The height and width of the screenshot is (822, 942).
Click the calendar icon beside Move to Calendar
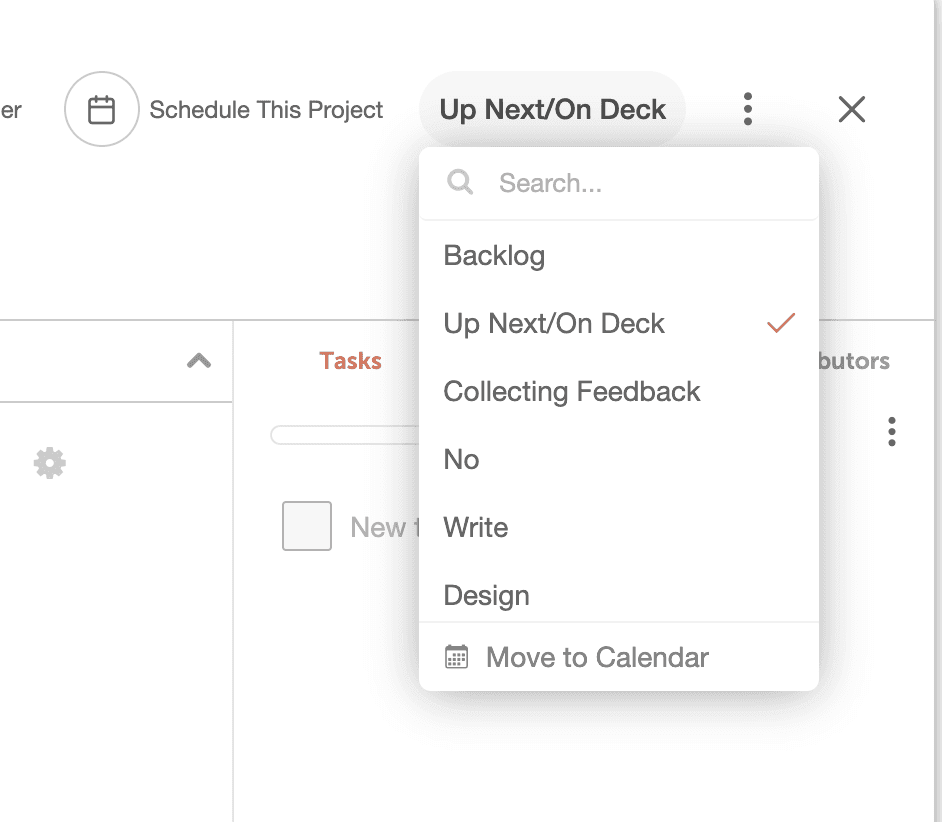click(457, 656)
